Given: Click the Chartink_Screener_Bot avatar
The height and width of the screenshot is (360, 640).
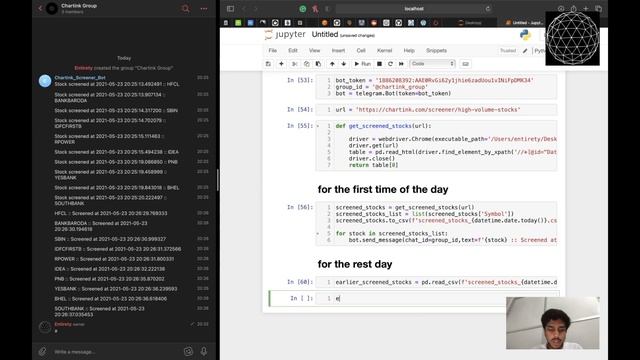Looking at the screenshot, I should (45, 81).
